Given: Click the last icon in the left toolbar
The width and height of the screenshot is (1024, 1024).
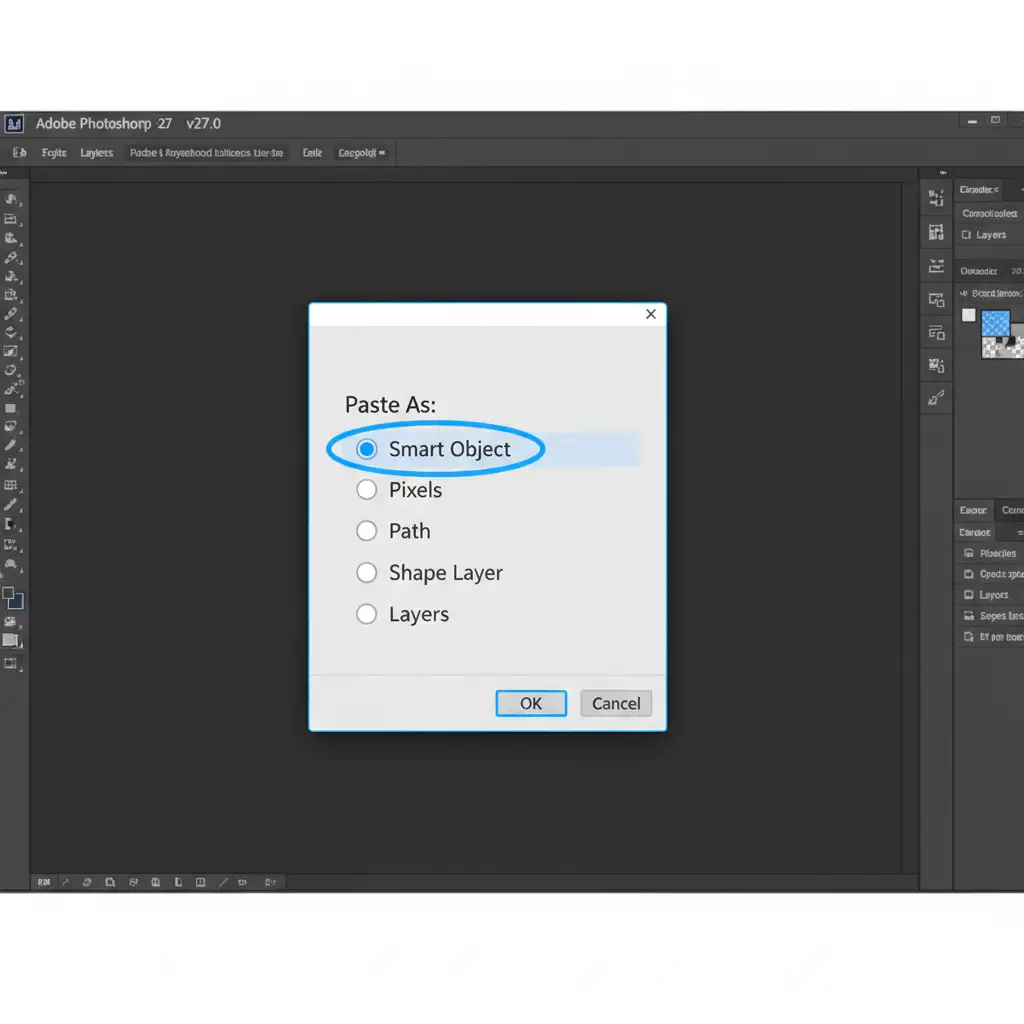Looking at the screenshot, I should [x=11, y=664].
